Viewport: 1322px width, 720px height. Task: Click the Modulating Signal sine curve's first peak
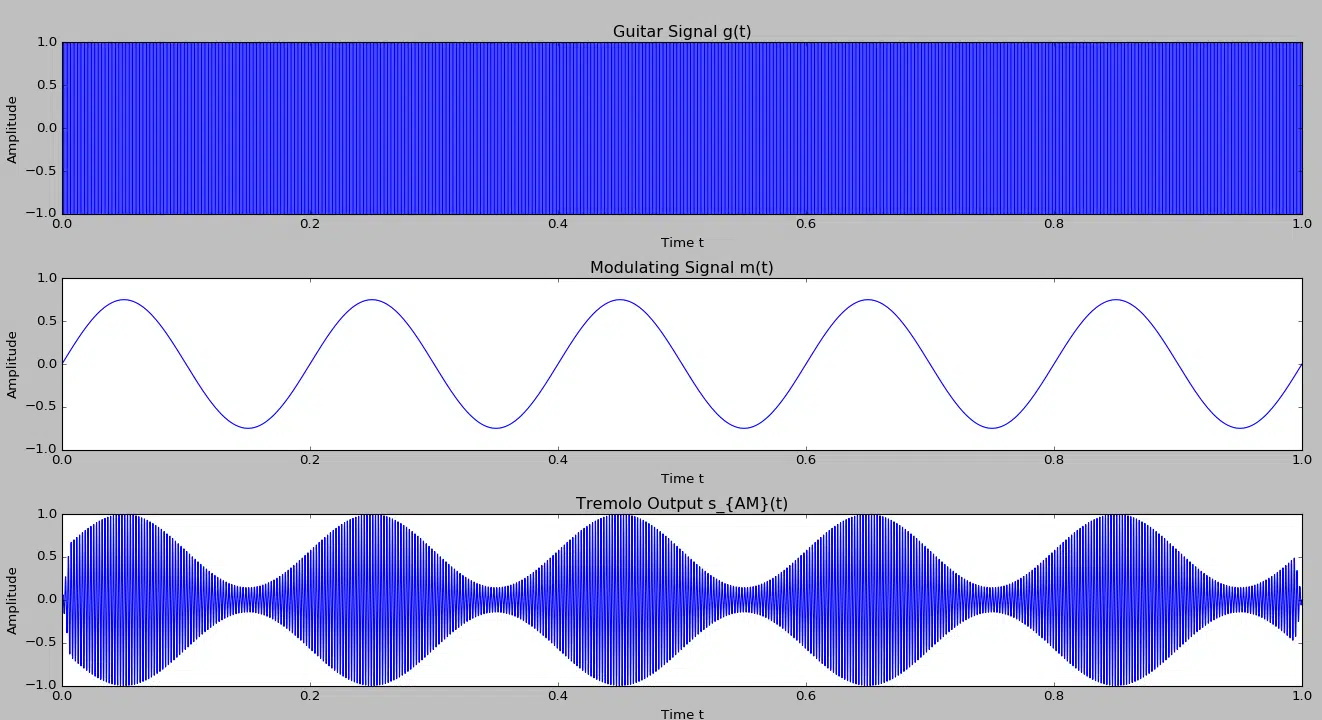(124, 300)
